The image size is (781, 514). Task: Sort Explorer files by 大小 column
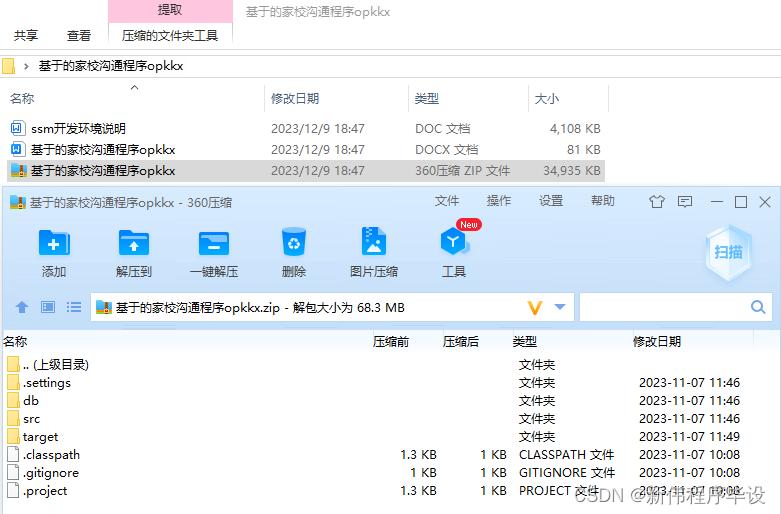547,99
